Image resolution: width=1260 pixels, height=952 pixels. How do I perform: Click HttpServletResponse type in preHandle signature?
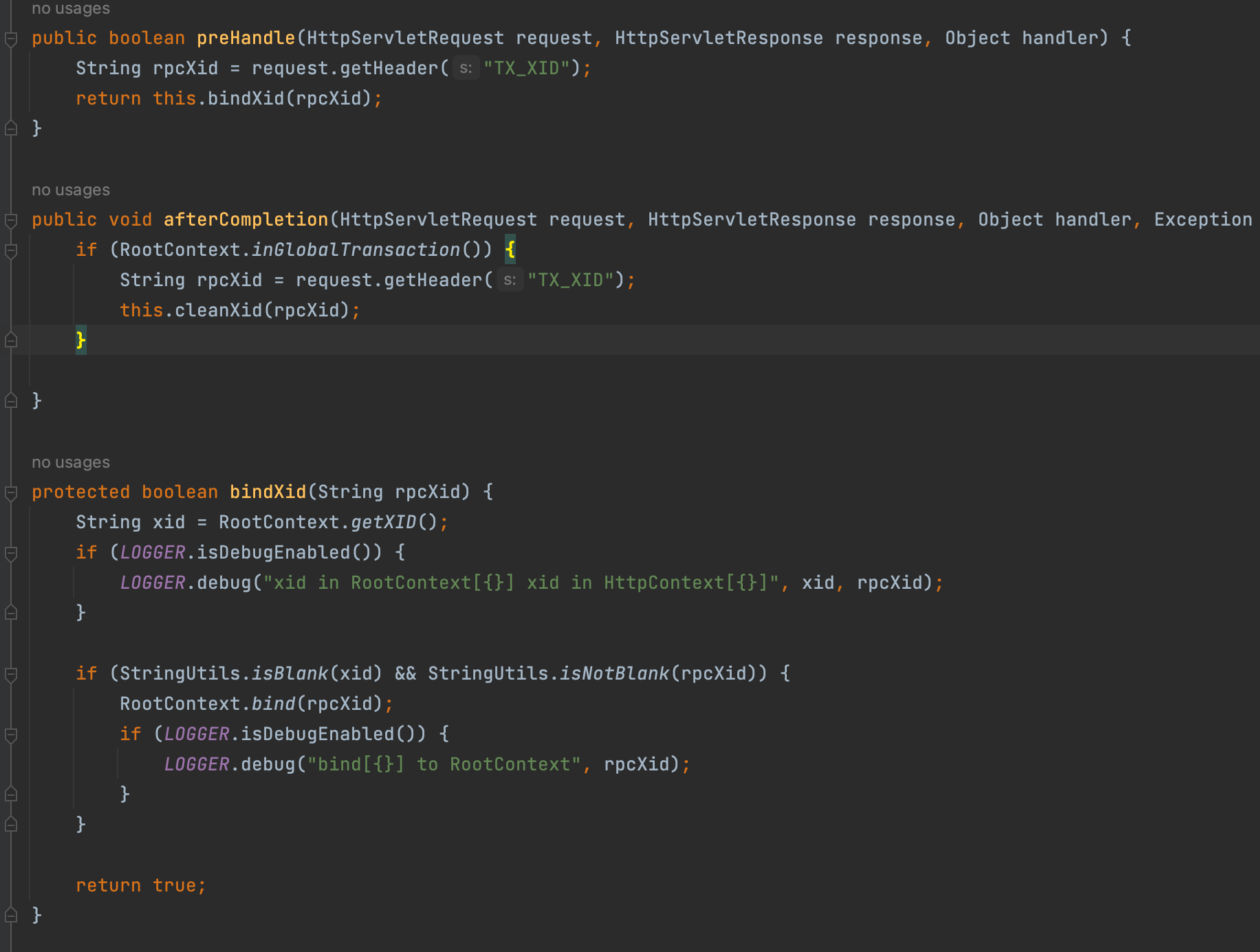point(719,38)
